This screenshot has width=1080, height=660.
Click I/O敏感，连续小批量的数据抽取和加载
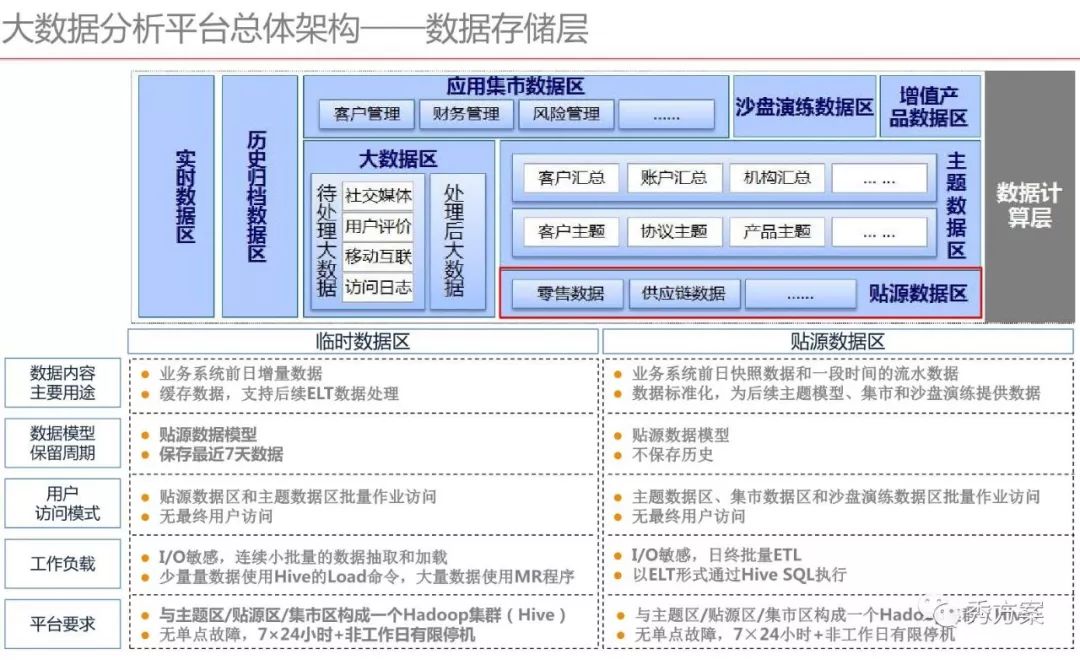point(303,557)
